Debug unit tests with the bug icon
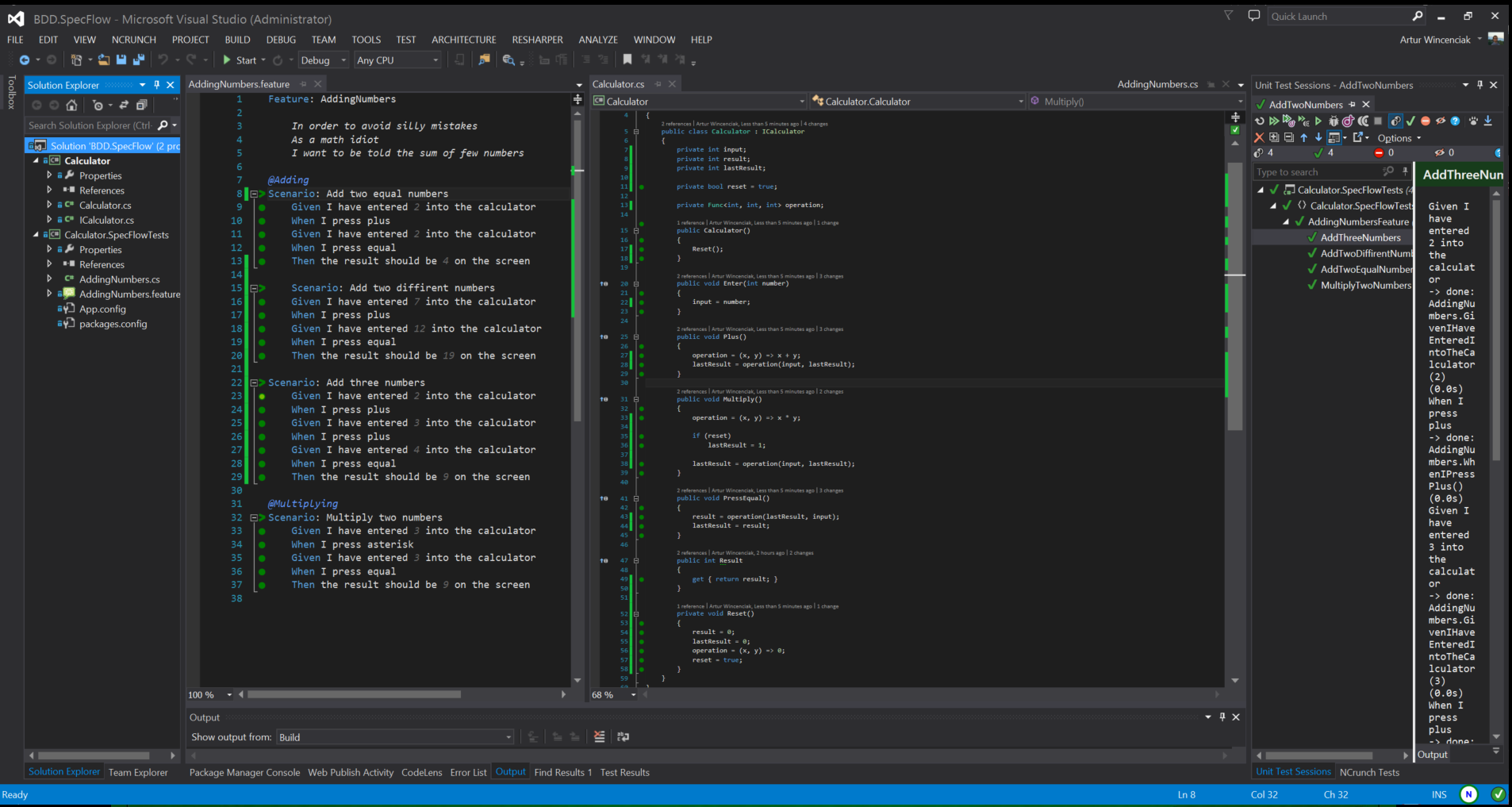This screenshot has height=807, width=1512. pyautogui.click(x=1334, y=121)
